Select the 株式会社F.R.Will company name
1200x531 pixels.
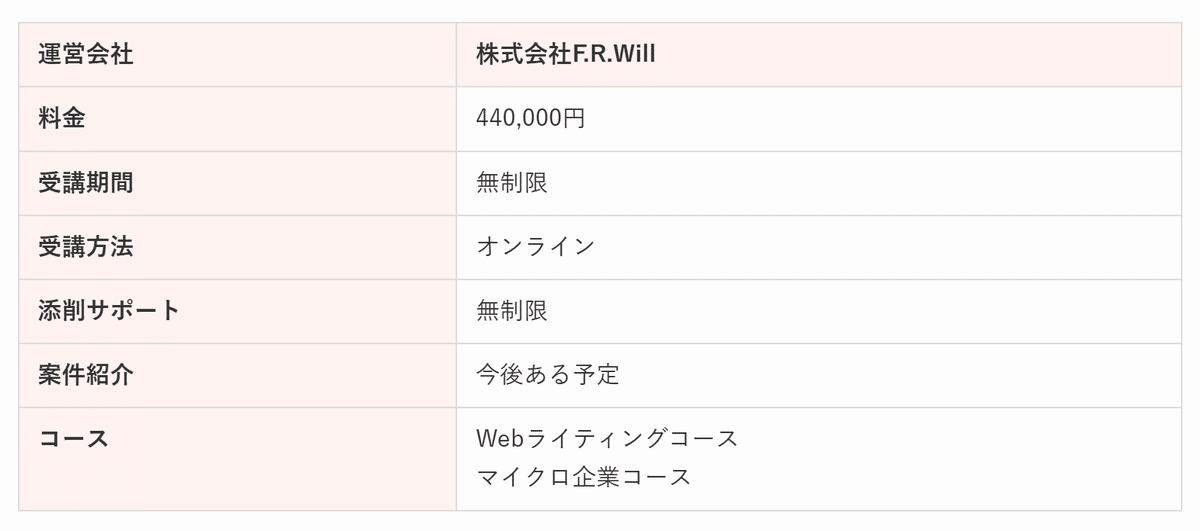point(566,54)
